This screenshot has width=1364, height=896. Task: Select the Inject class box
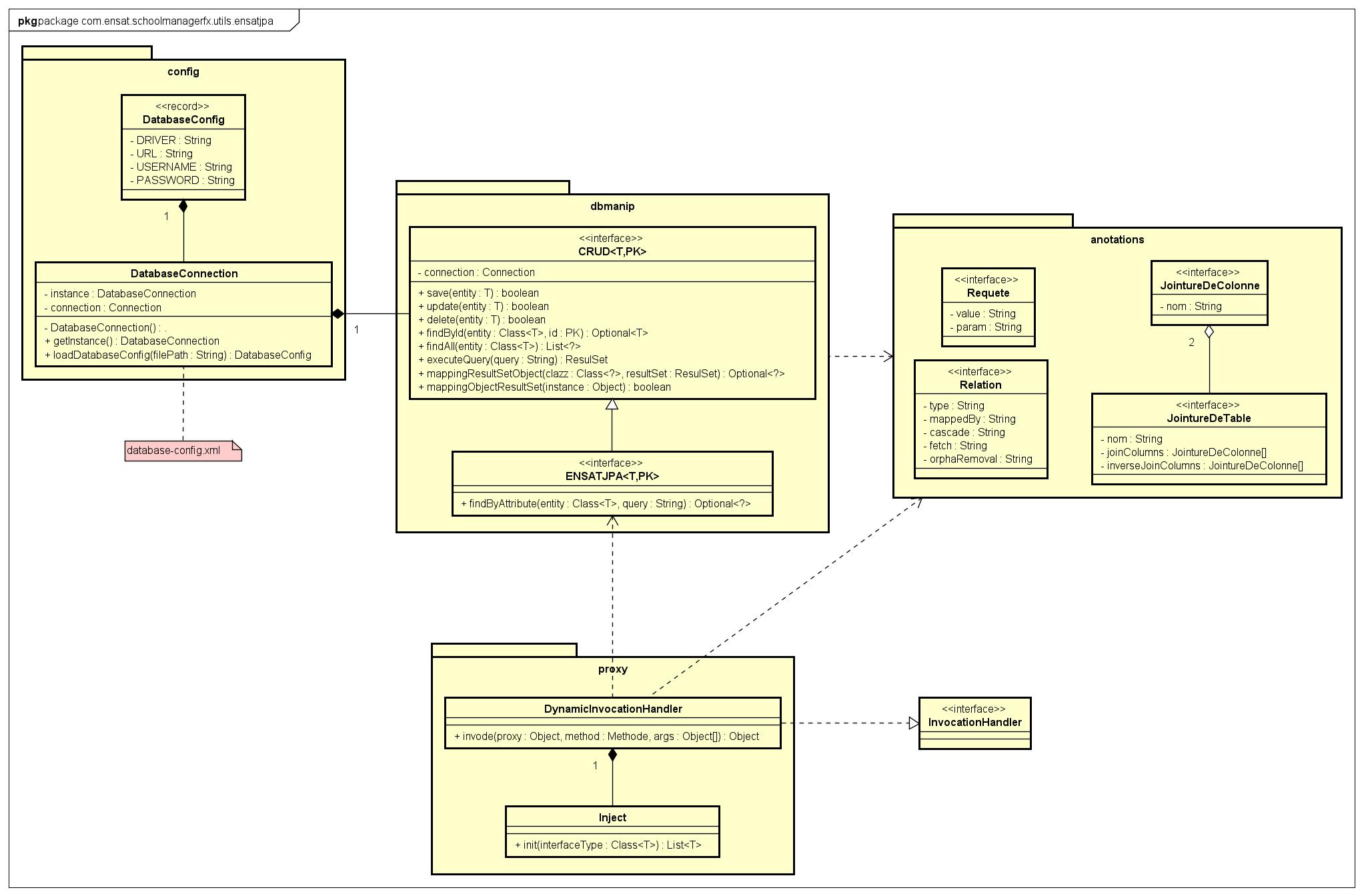tap(612, 818)
